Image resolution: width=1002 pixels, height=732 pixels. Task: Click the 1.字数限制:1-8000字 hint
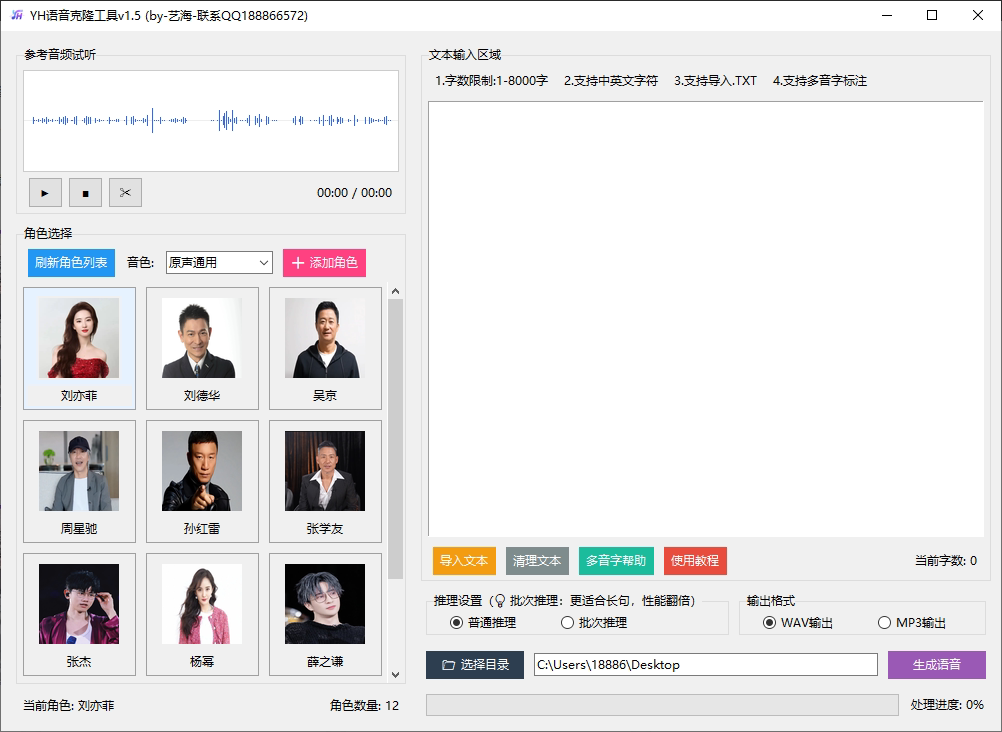491,81
